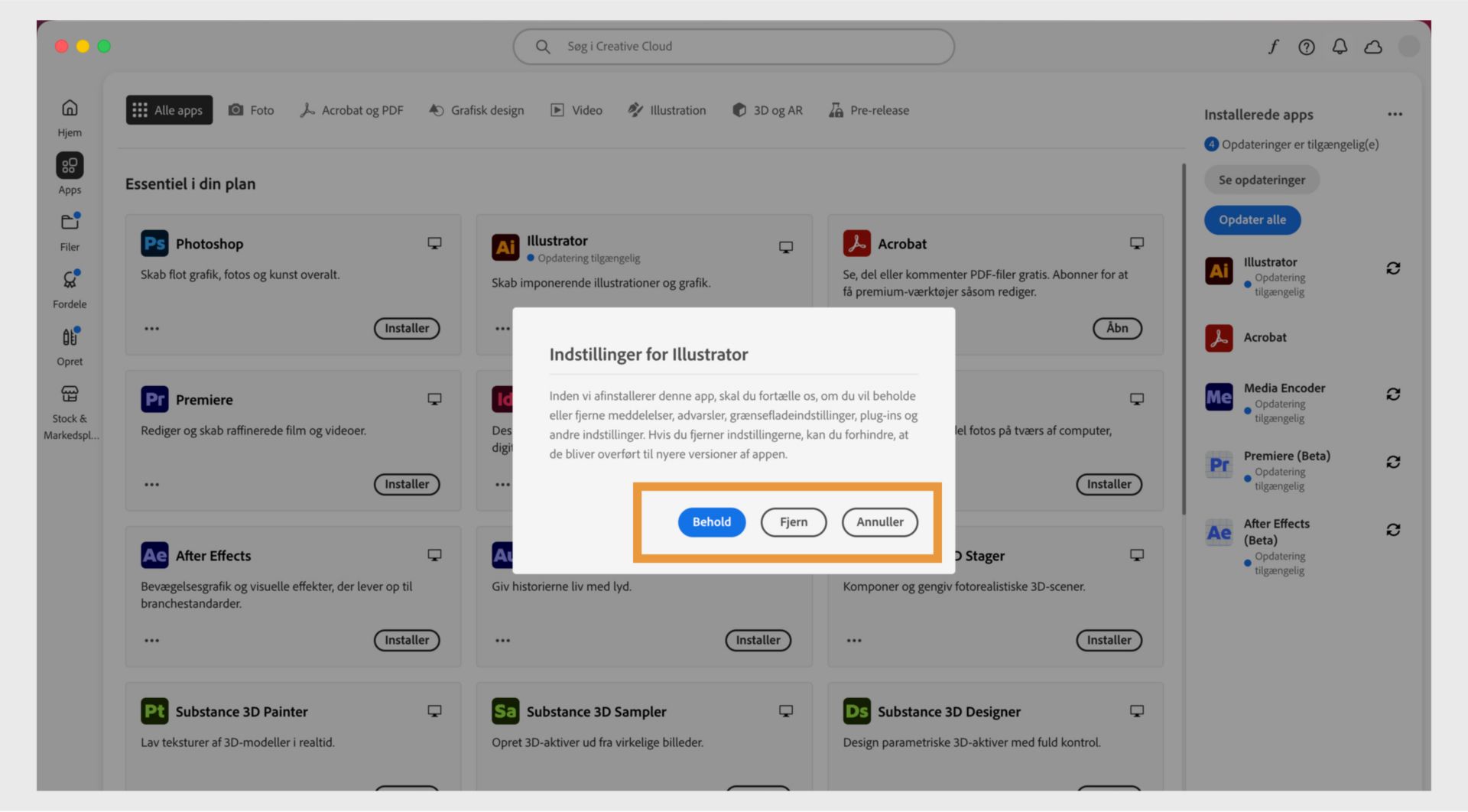This screenshot has width=1468, height=812.
Task: Install Audition with Installer button
Action: (758, 641)
